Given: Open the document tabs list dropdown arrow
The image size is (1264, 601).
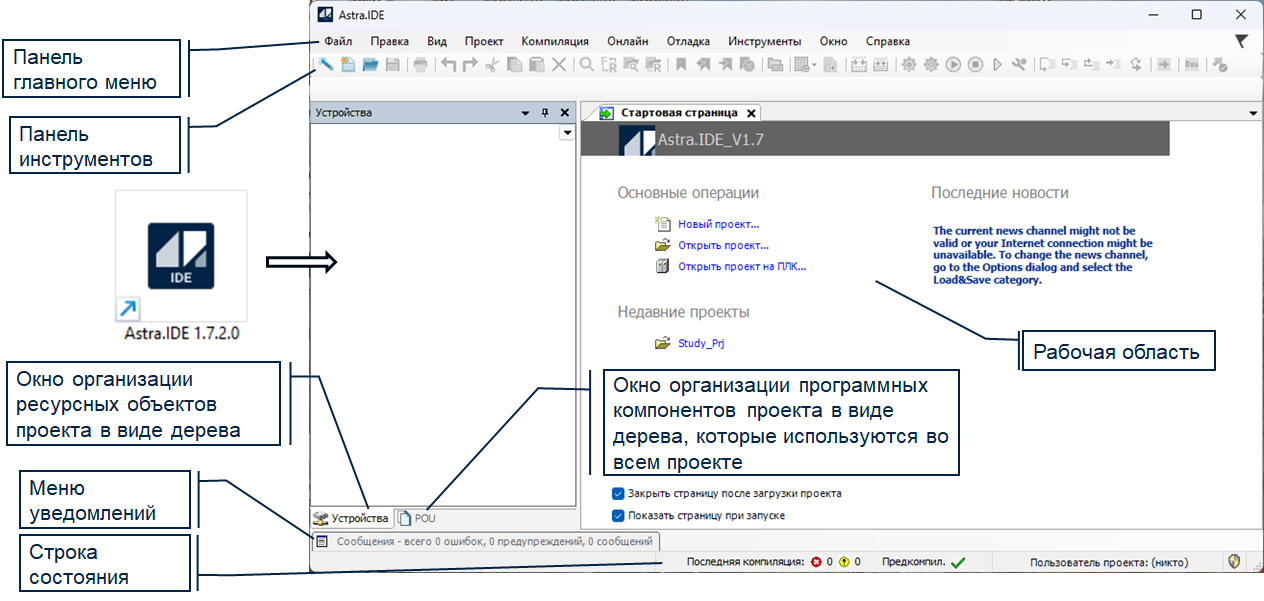Looking at the screenshot, I should pos(1254,113).
